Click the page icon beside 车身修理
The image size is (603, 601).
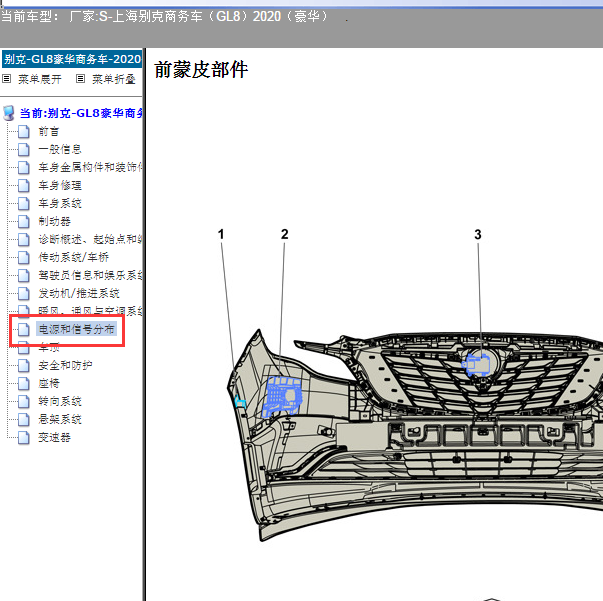(24, 185)
